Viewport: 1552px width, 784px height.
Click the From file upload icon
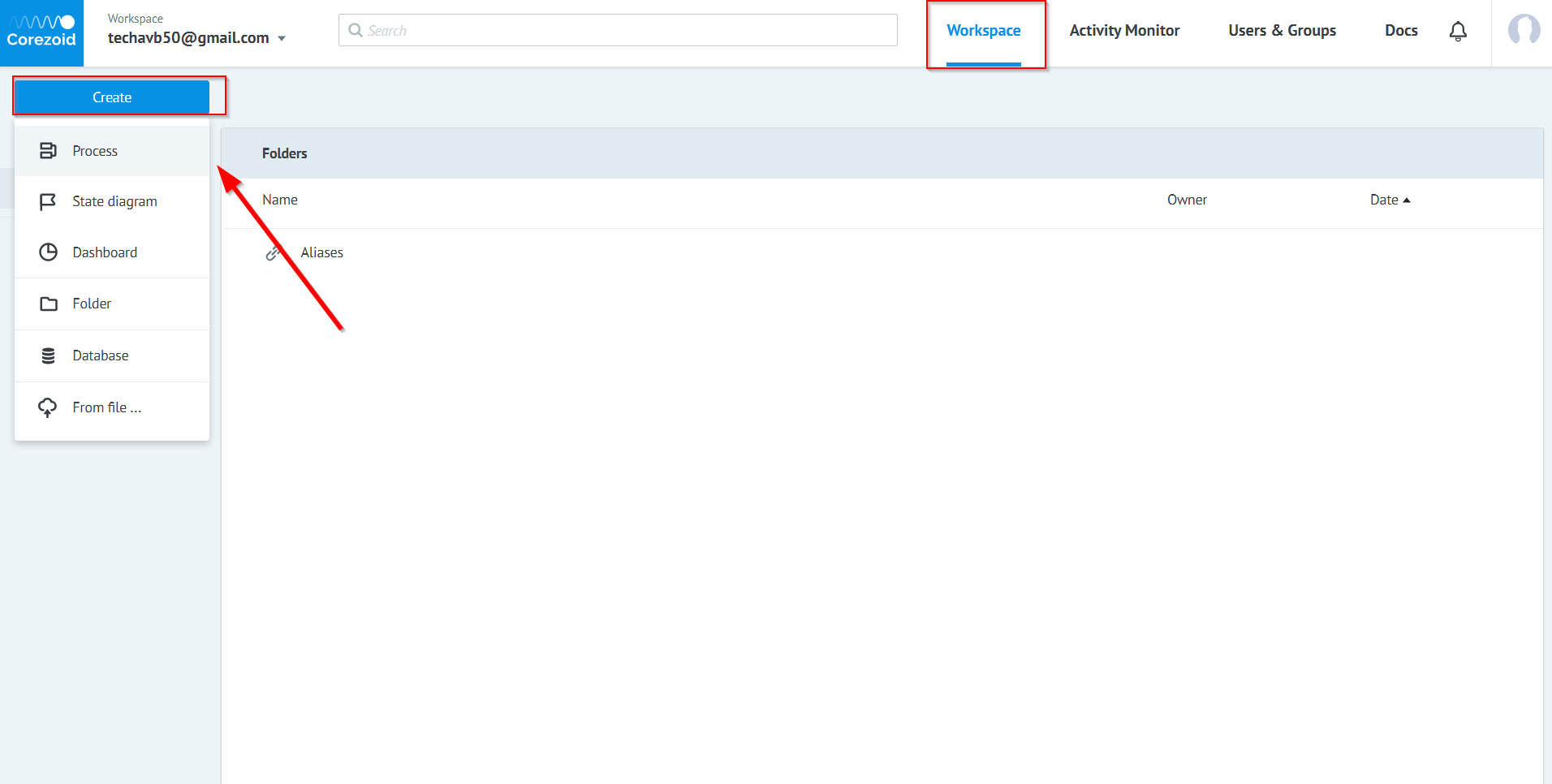point(47,407)
